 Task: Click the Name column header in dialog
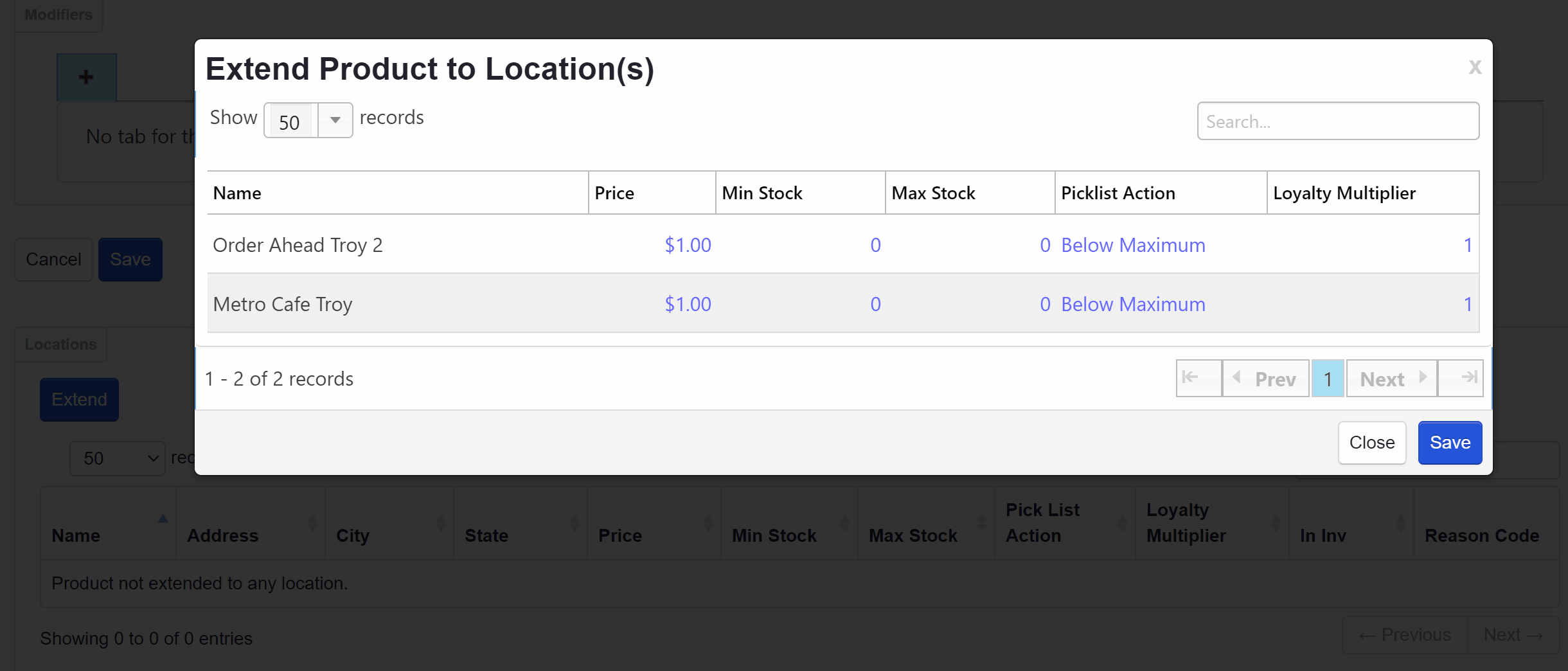click(x=237, y=193)
